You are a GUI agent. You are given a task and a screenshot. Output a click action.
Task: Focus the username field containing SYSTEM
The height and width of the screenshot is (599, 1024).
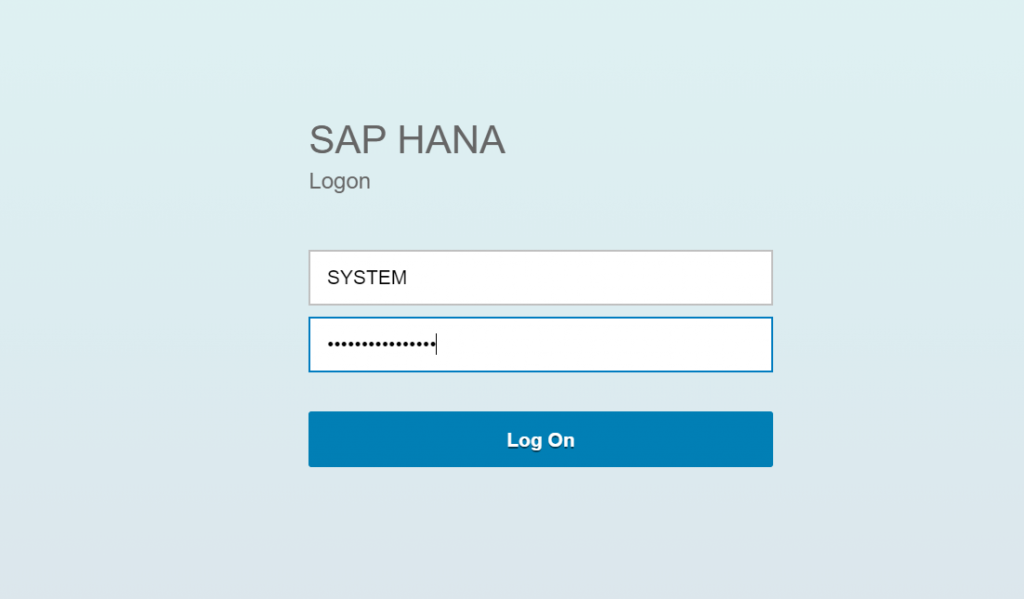(540, 278)
